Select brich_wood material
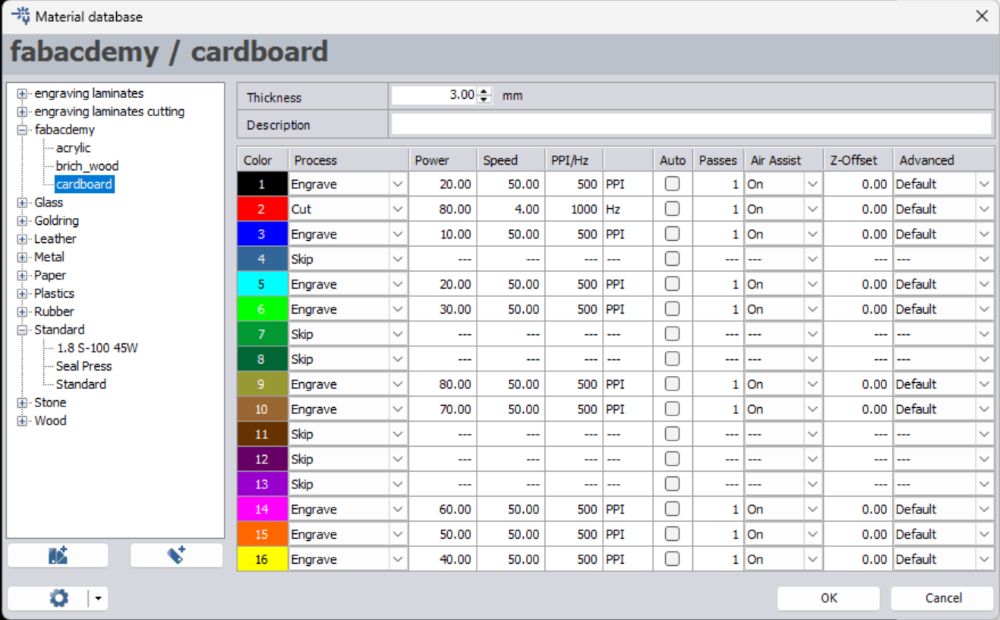 [87, 166]
